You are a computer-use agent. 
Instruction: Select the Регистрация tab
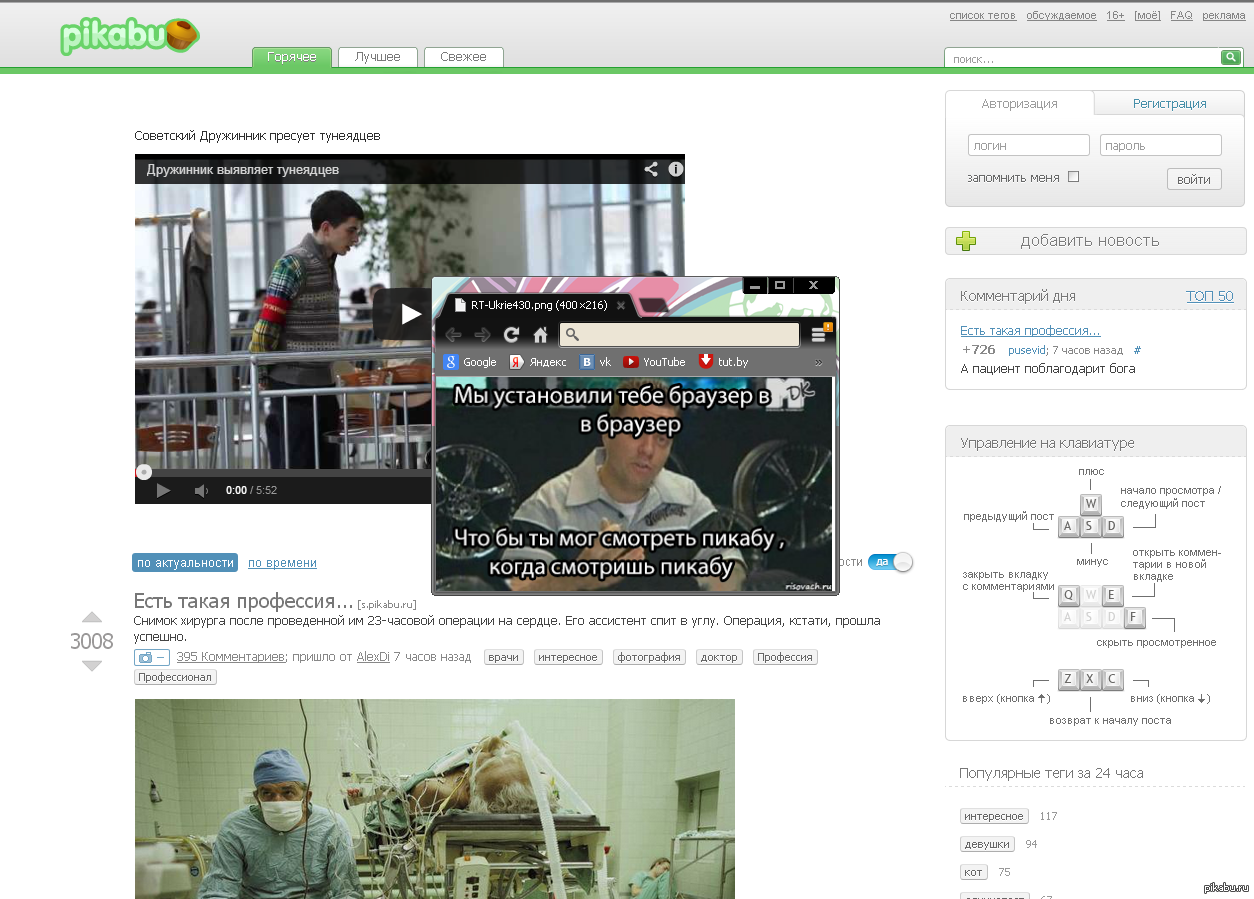tap(1169, 103)
